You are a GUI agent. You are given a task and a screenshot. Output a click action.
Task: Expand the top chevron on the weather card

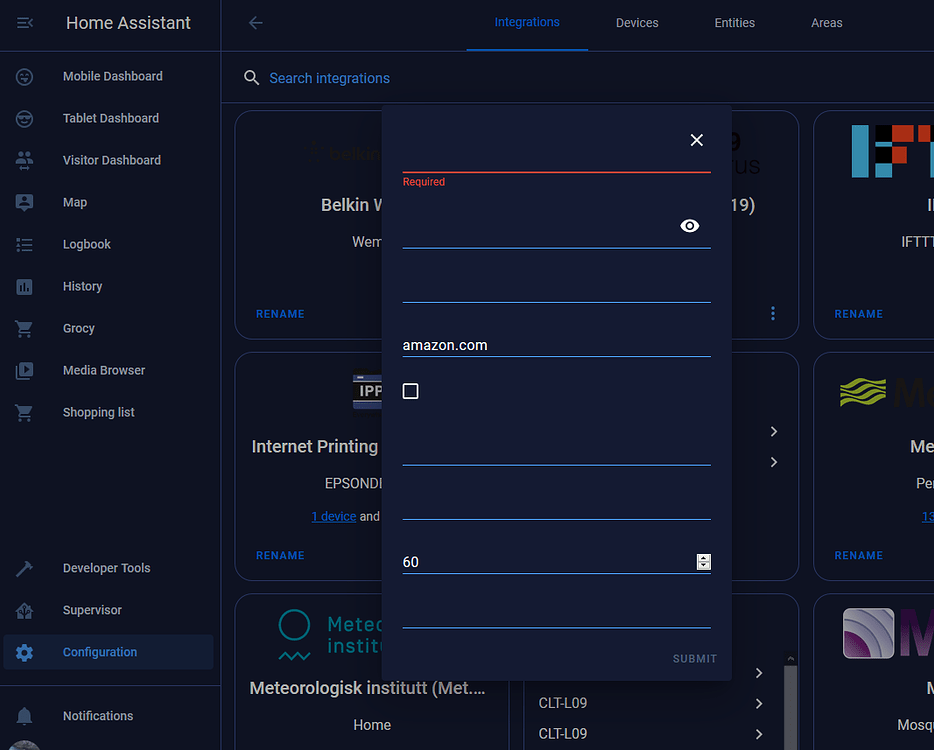(x=773, y=431)
